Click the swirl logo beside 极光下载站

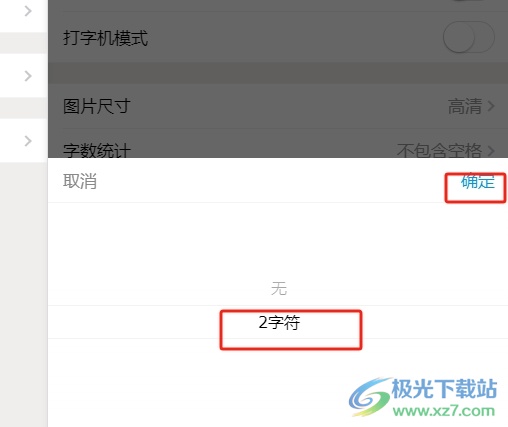pos(369,397)
